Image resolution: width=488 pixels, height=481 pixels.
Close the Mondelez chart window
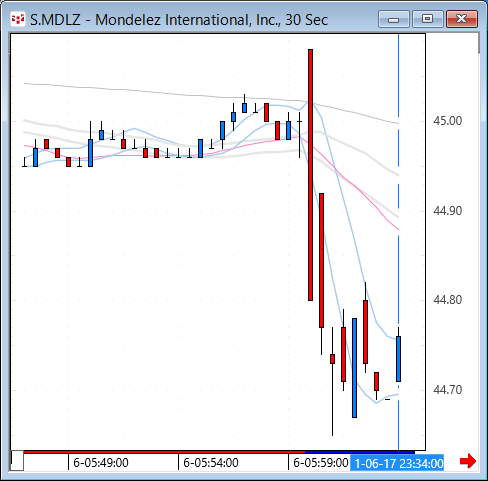[462, 19]
